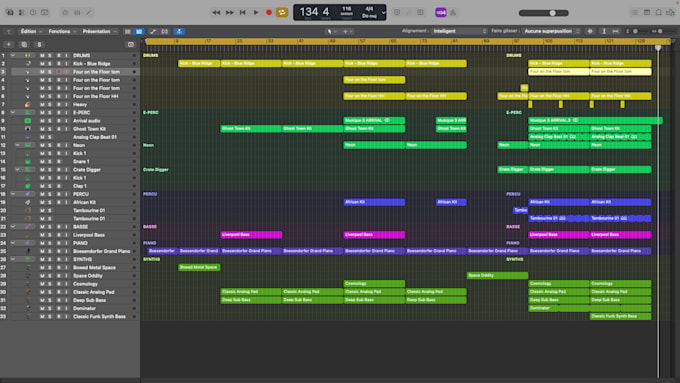Click the Space Oddity region in arrangement
680x383 pixels.
497,275
